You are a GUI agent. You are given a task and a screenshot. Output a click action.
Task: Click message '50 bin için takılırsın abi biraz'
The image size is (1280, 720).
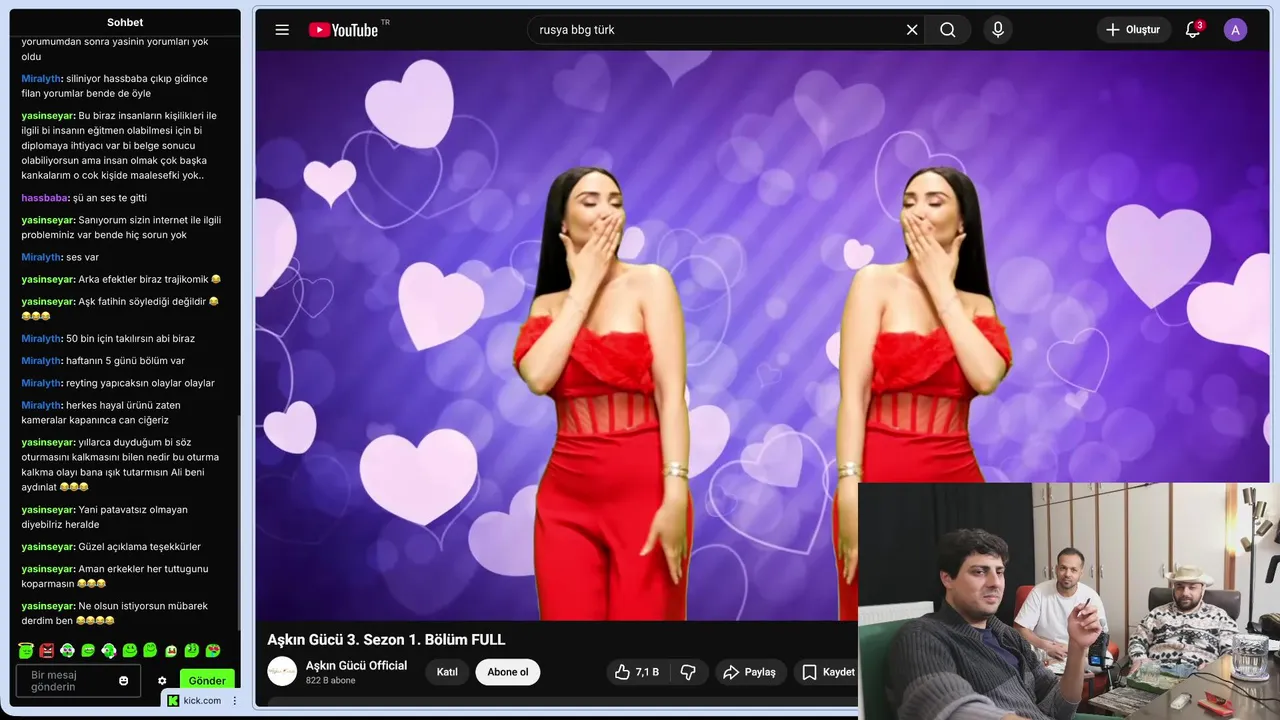108,338
